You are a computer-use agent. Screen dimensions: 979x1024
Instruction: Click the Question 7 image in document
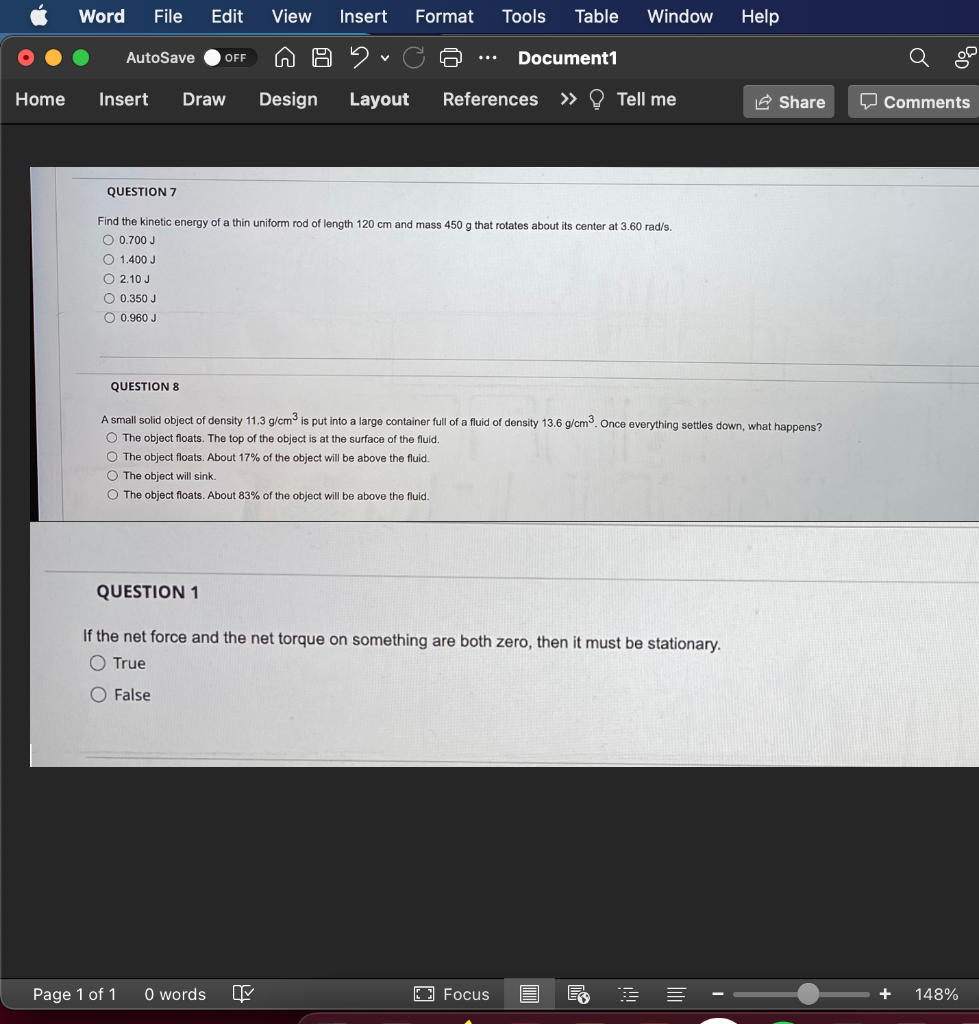pos(504,344)
